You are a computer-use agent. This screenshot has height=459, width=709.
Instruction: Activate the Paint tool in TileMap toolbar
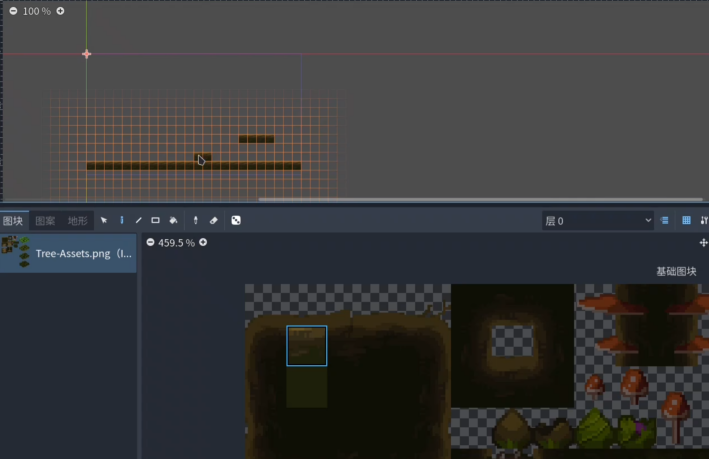tap(122, 220)
